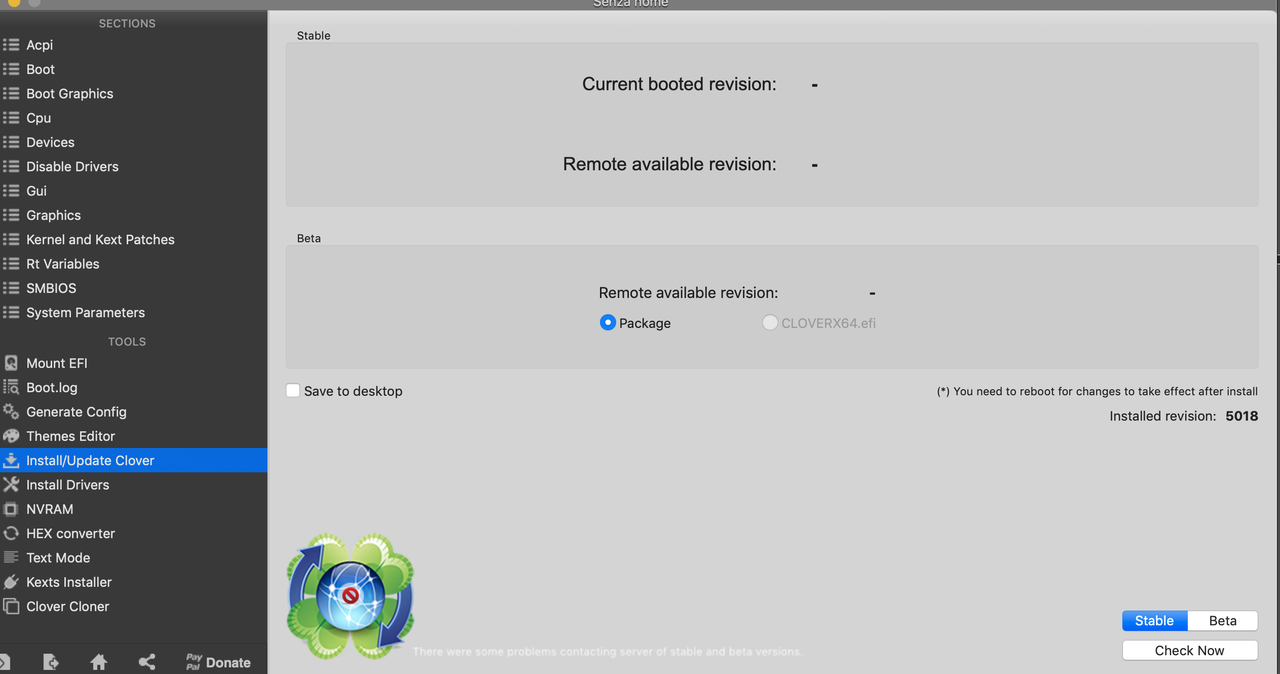Click the home icon in bottom toolbar

click(98, 662)
